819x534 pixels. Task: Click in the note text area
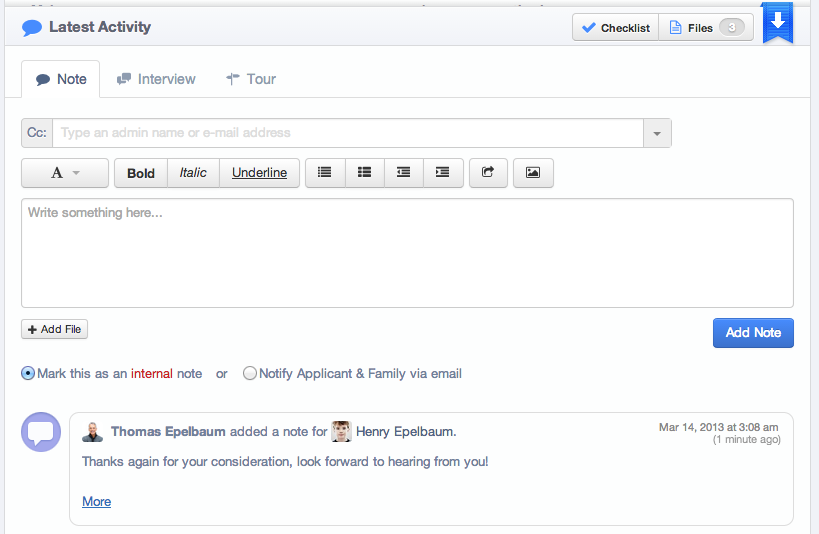[407, 253]
